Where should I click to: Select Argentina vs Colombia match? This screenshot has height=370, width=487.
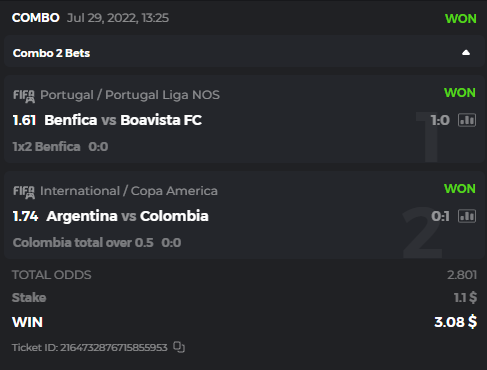point(128,216)
